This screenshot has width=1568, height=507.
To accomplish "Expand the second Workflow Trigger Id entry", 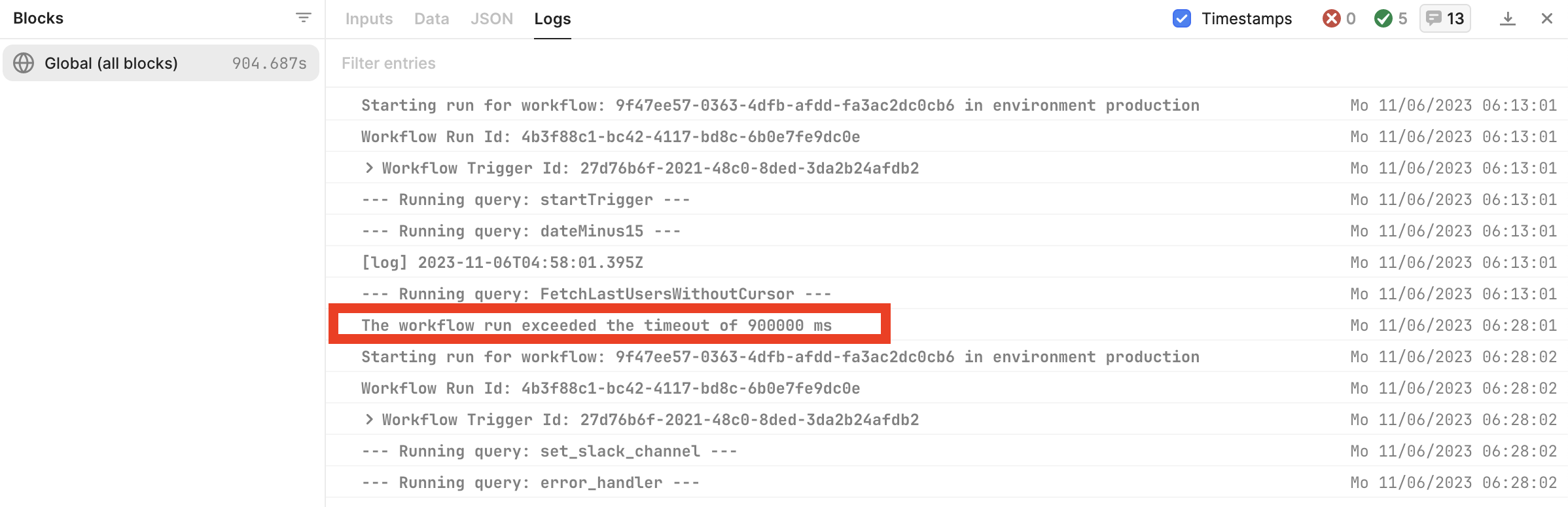I will coord(370,420).
